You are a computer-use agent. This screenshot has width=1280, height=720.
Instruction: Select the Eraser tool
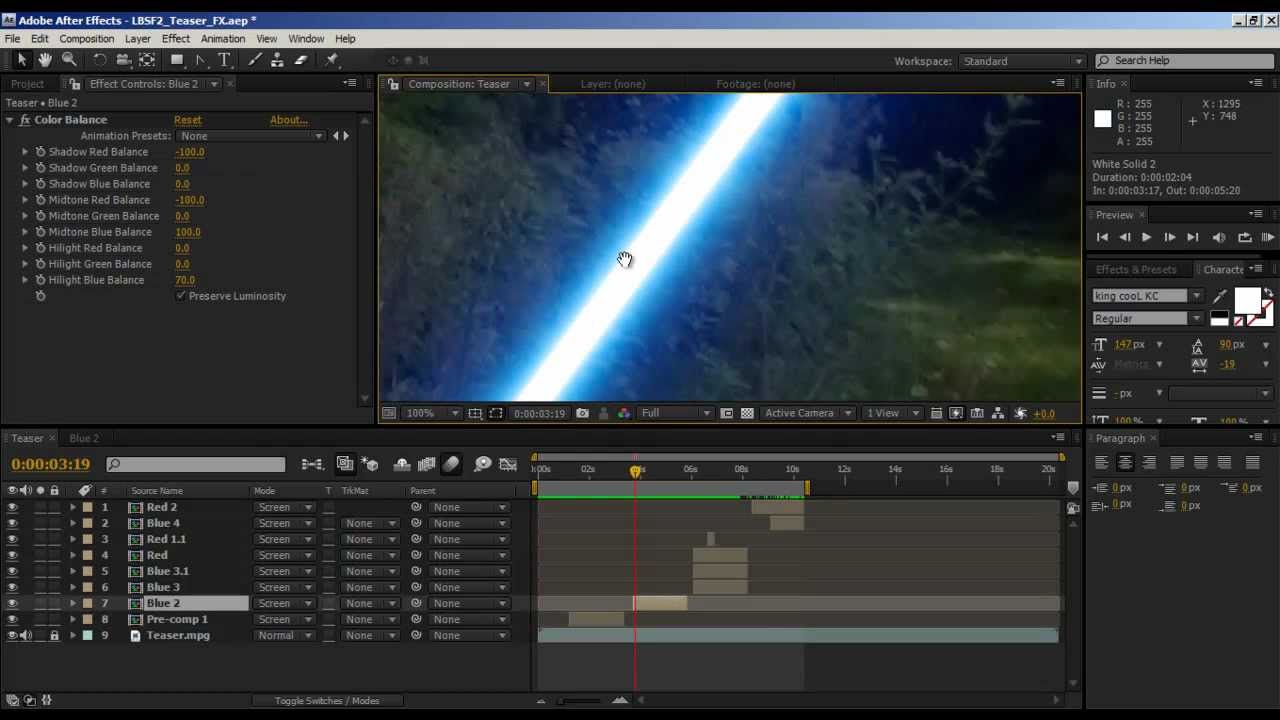(x=301, y=60)
